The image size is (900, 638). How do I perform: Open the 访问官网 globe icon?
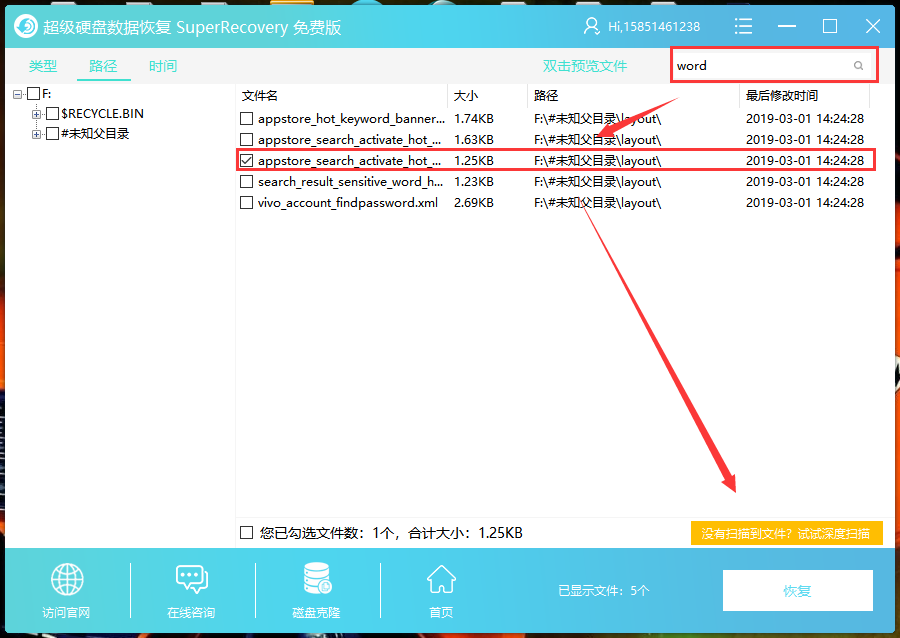67,579
